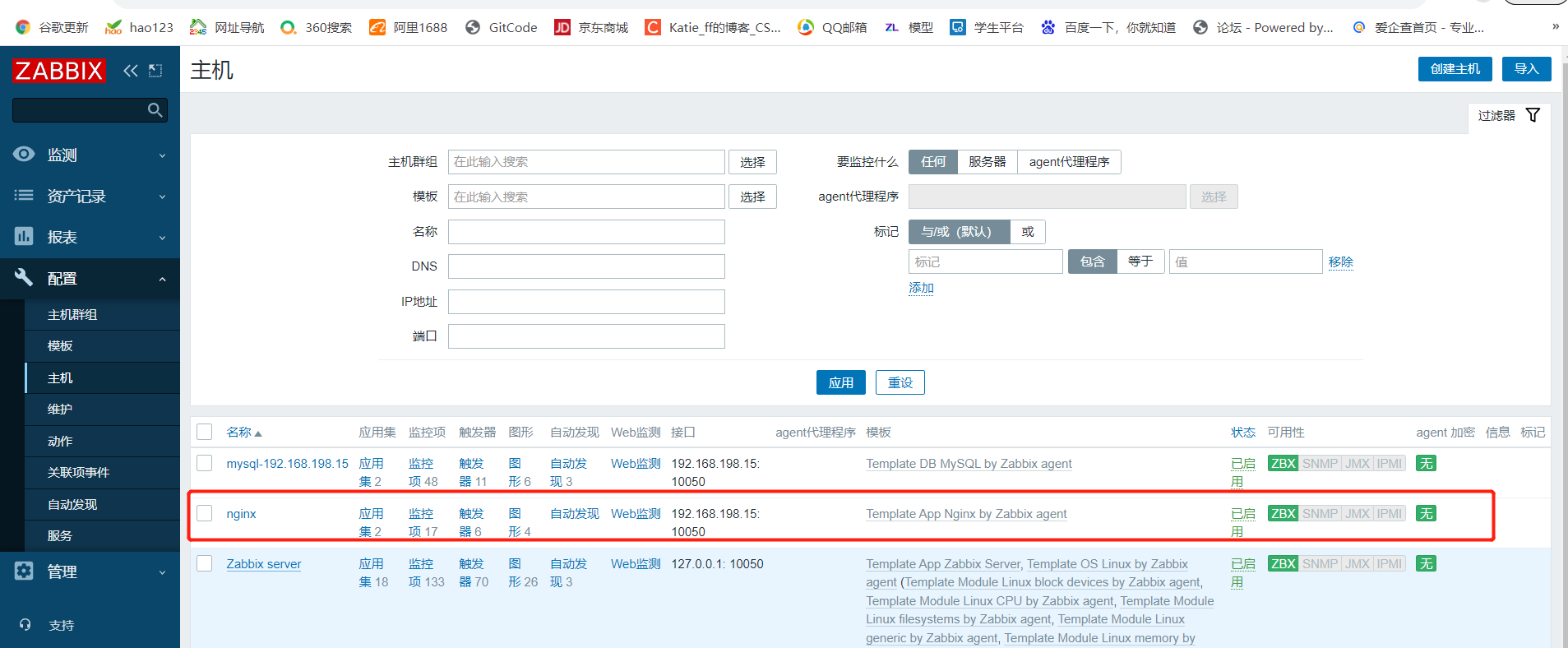The image size is (1568, 648).
Task: Open 主机 under 配置
Action: [x=60, y=377]
